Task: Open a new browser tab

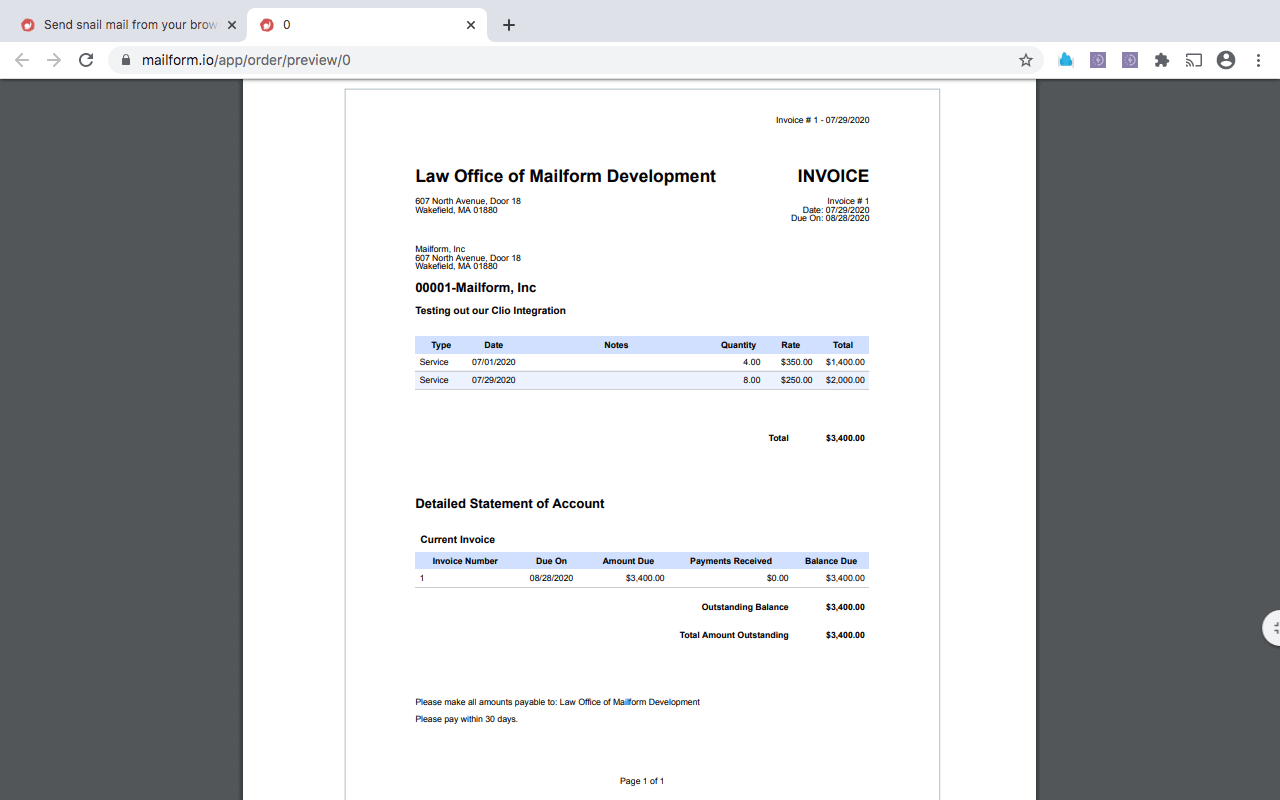Action: [509, 25]
